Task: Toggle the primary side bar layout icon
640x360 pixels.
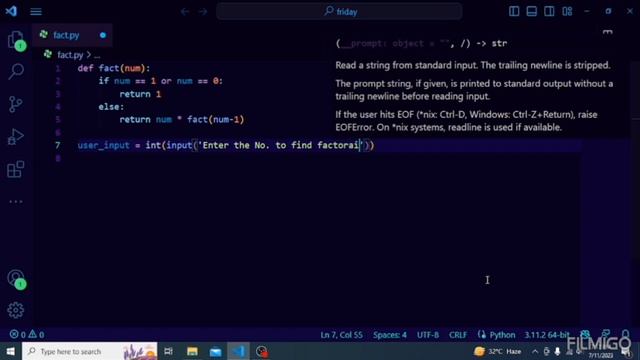Action: point(514,11)
